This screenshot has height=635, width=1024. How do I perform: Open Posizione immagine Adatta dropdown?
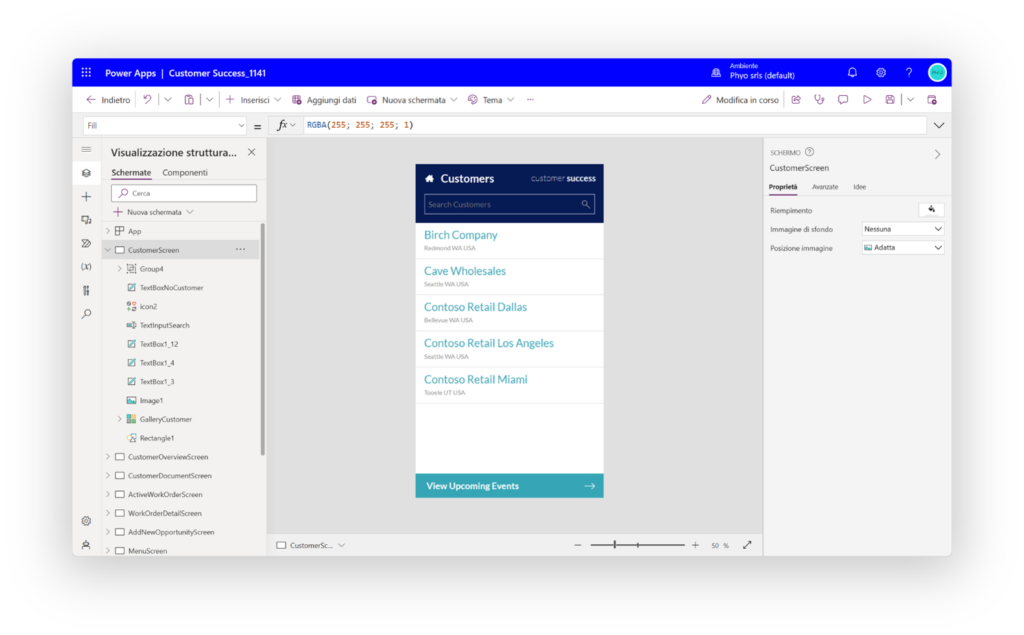[x=903, y=248]
